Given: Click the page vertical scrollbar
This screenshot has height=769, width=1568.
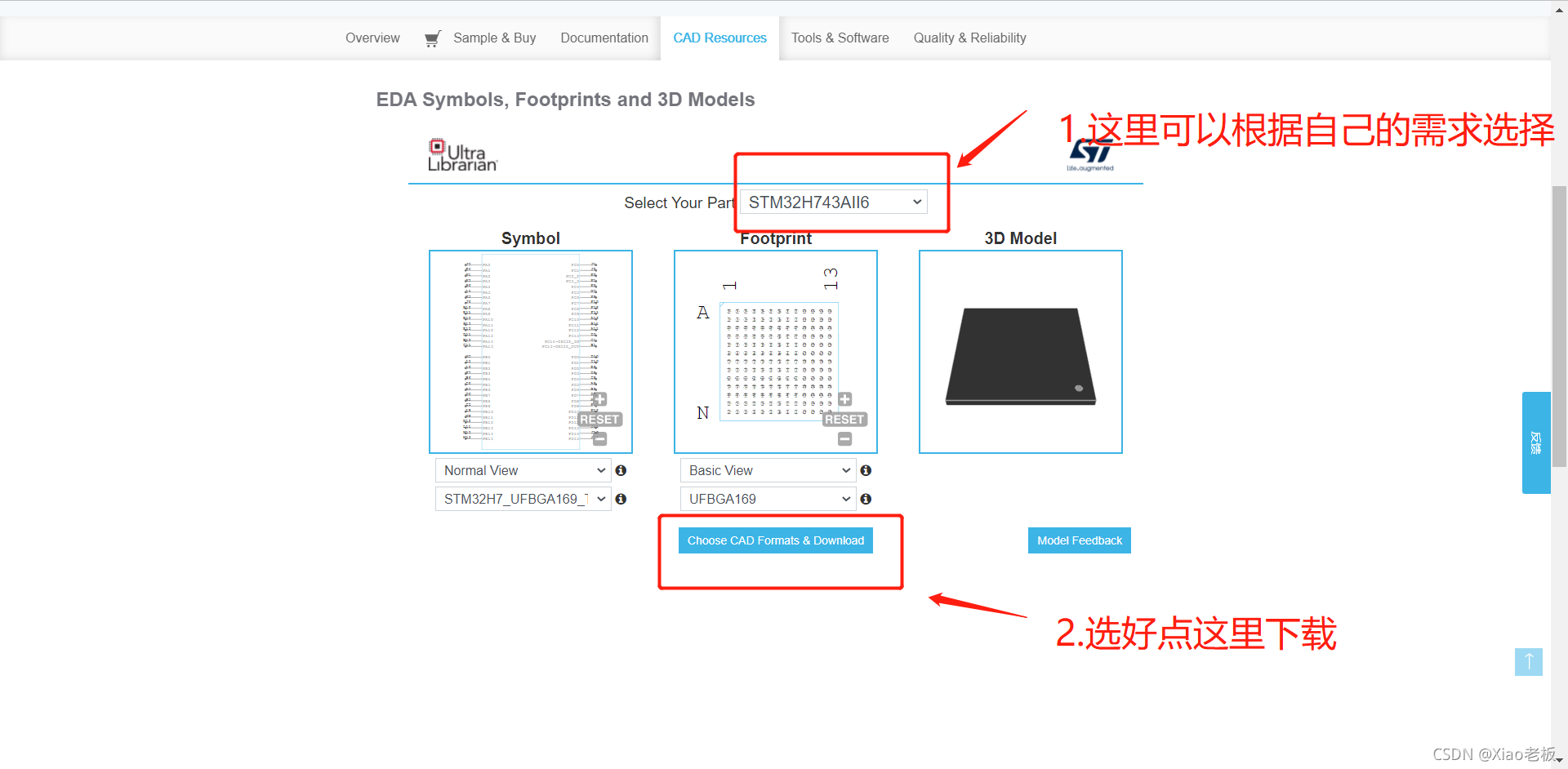Looking at the screenshot, I should [1559, 327].
